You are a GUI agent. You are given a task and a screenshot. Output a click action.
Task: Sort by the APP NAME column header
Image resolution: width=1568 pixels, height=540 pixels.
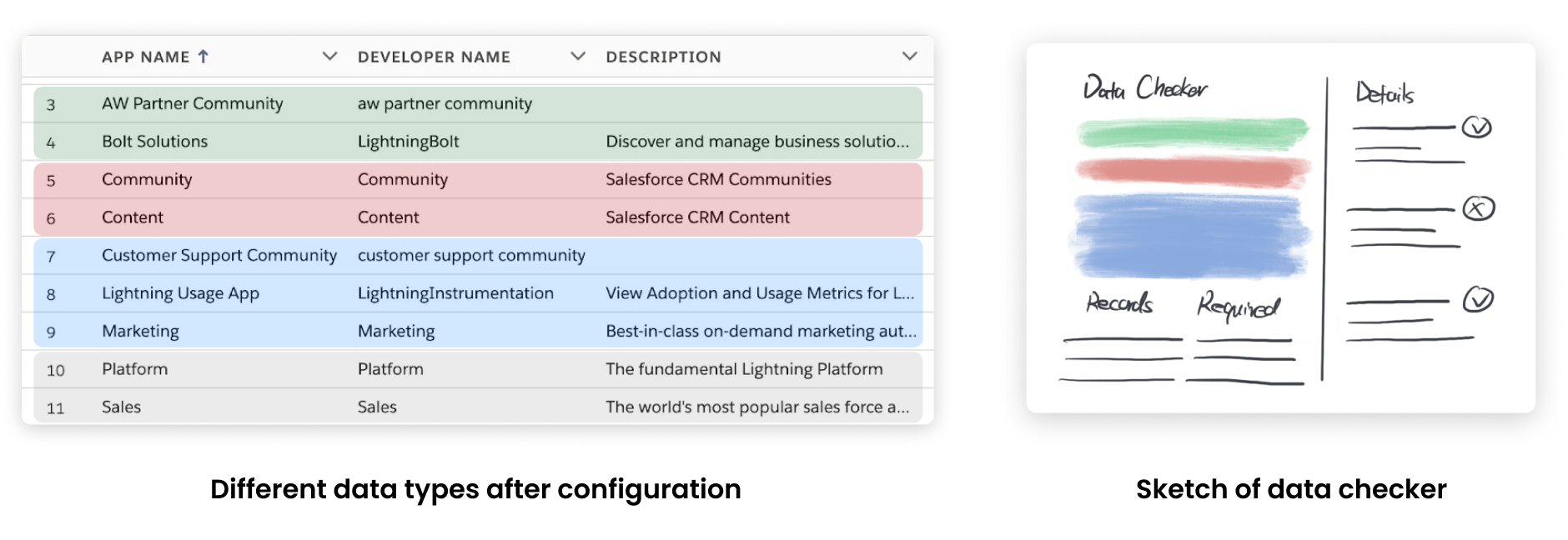[x=146, y=57]
